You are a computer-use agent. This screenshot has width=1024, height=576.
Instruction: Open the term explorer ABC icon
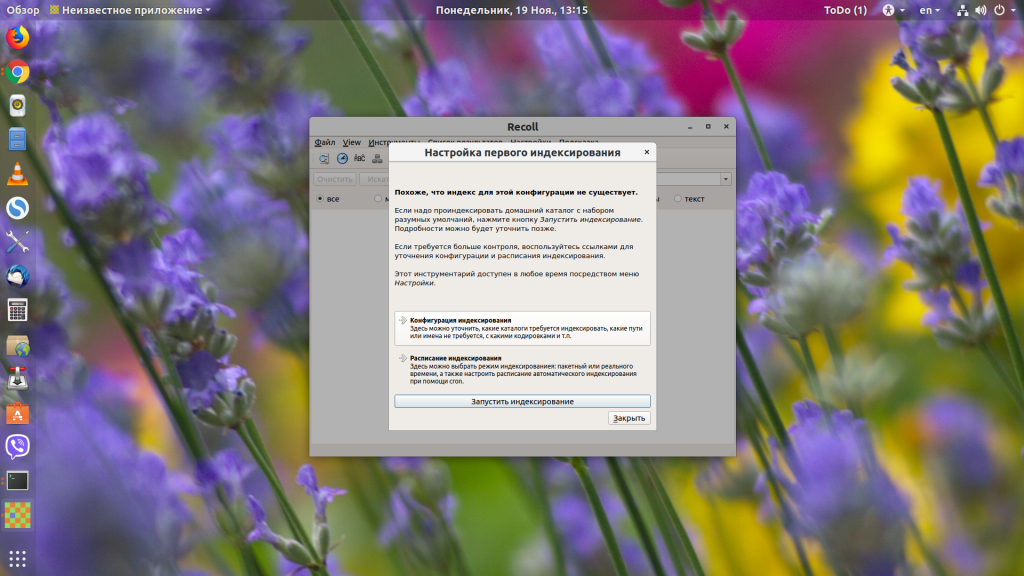359,159
